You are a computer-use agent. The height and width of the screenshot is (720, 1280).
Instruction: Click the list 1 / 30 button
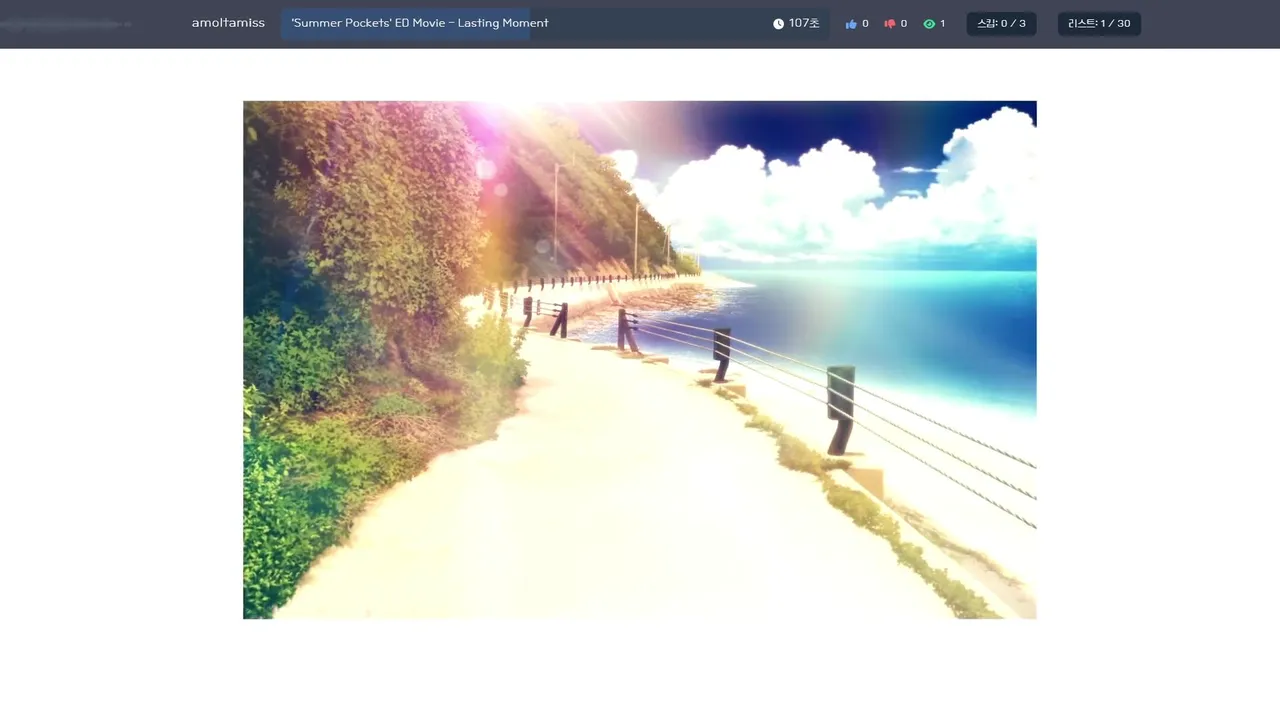pos(1099,24)
